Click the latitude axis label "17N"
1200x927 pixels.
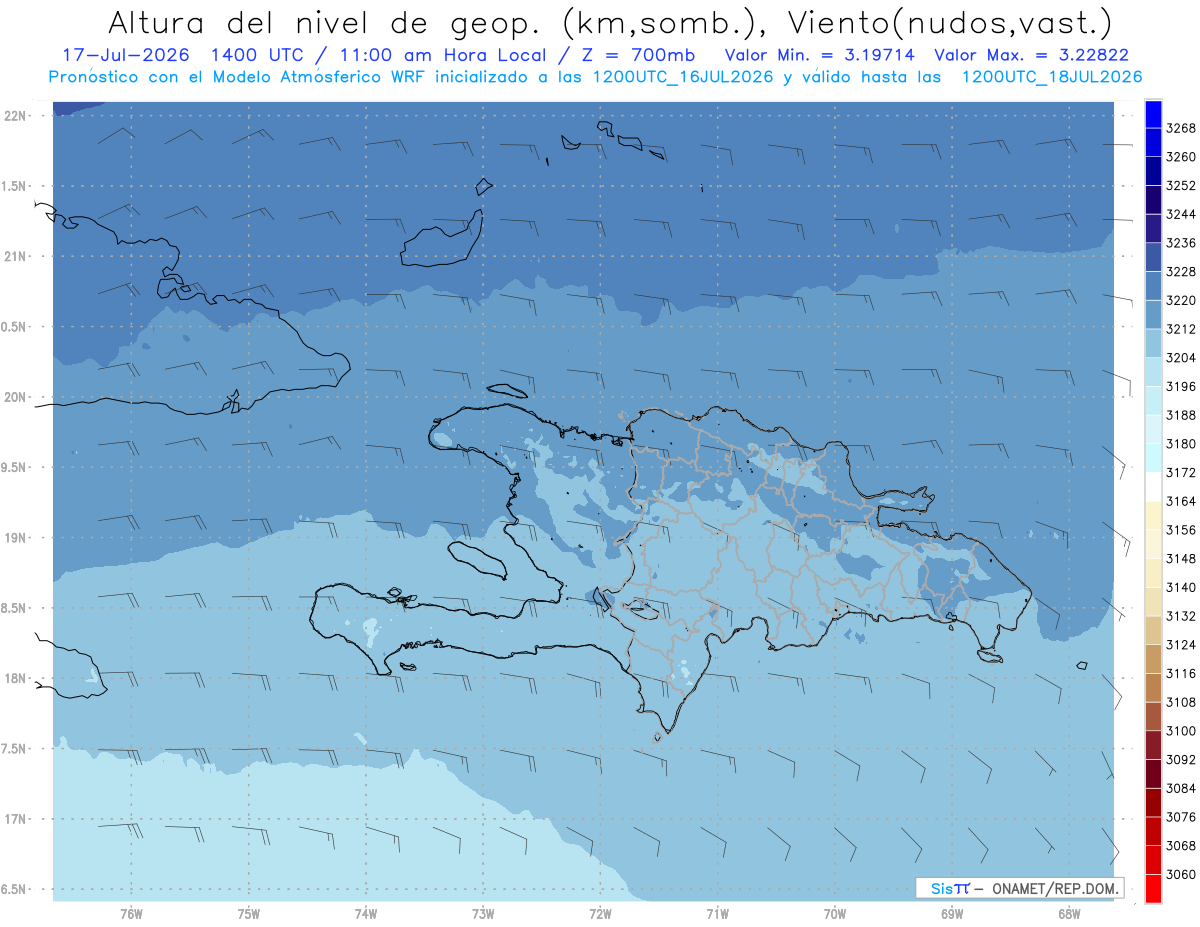[x=15, y=819]
